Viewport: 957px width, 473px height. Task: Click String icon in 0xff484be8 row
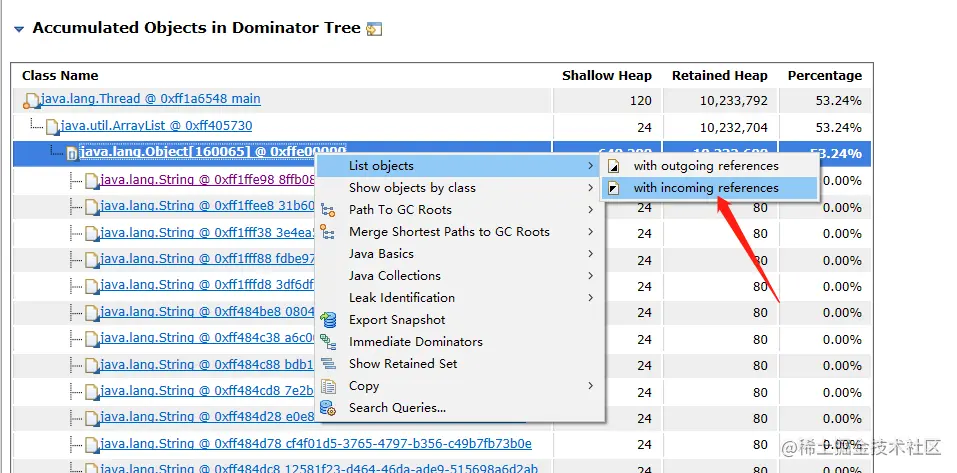(92, 313)
